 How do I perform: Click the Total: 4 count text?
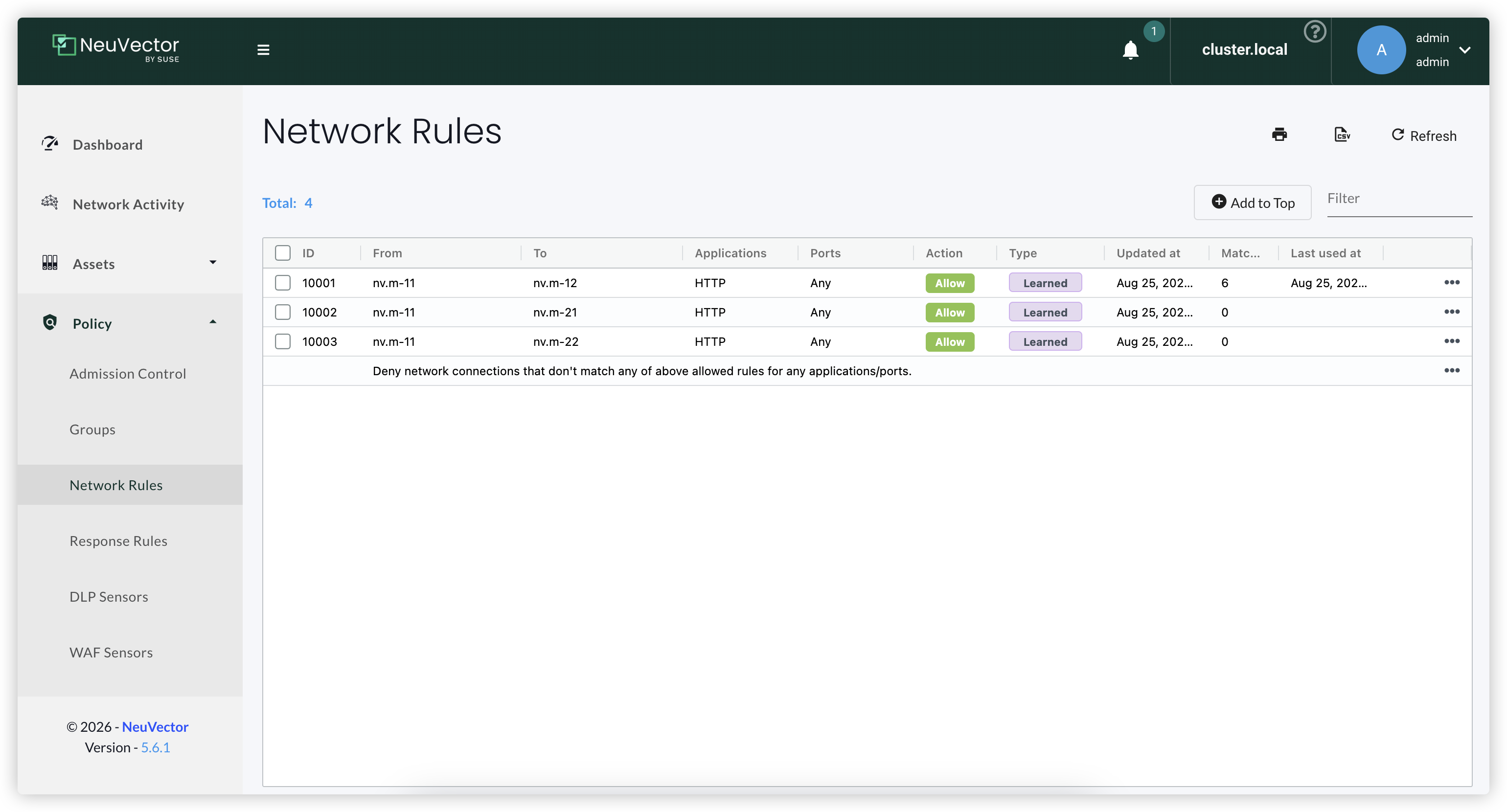[287, 203]
